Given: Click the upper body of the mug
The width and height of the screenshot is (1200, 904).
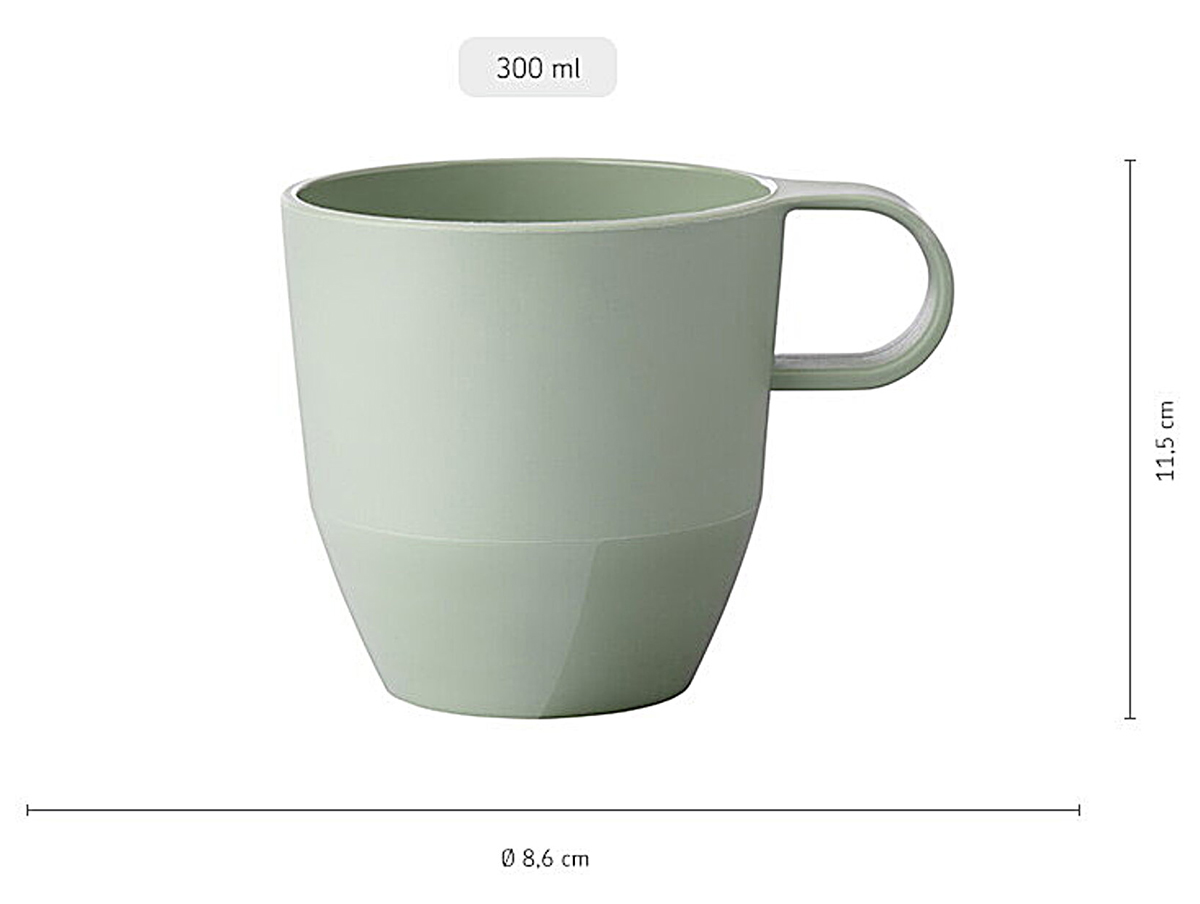Looking at the screenshot, I should 530,370.
